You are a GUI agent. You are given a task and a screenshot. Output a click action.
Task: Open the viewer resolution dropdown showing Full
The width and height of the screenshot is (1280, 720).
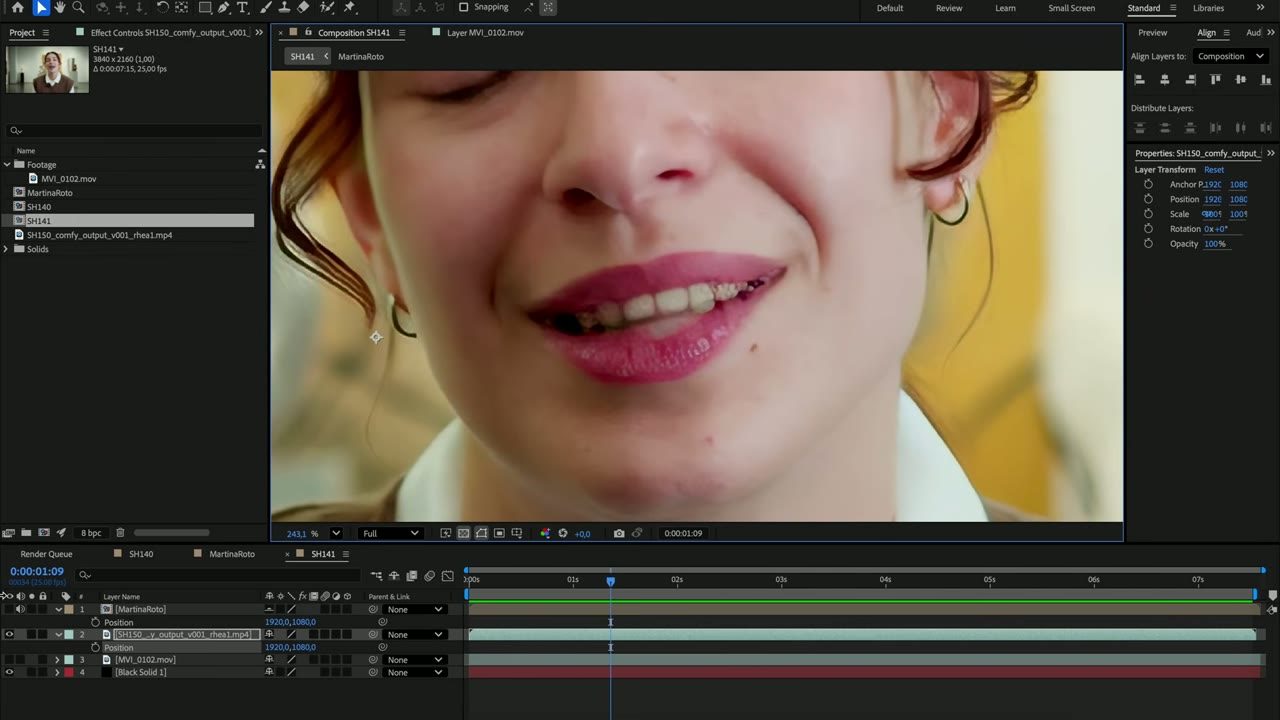(391, 533)
